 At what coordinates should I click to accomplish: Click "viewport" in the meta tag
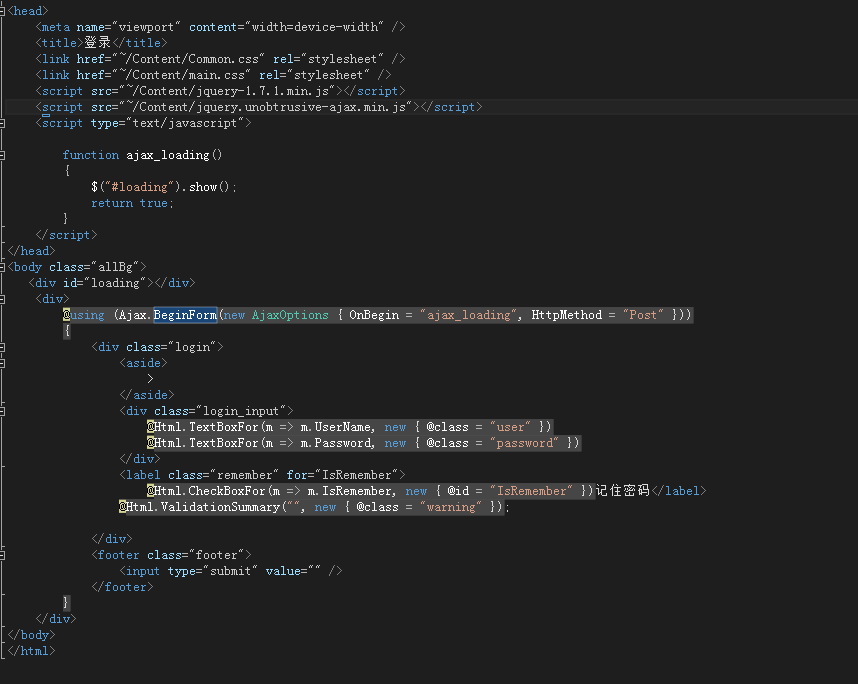(x=146, y=27)
